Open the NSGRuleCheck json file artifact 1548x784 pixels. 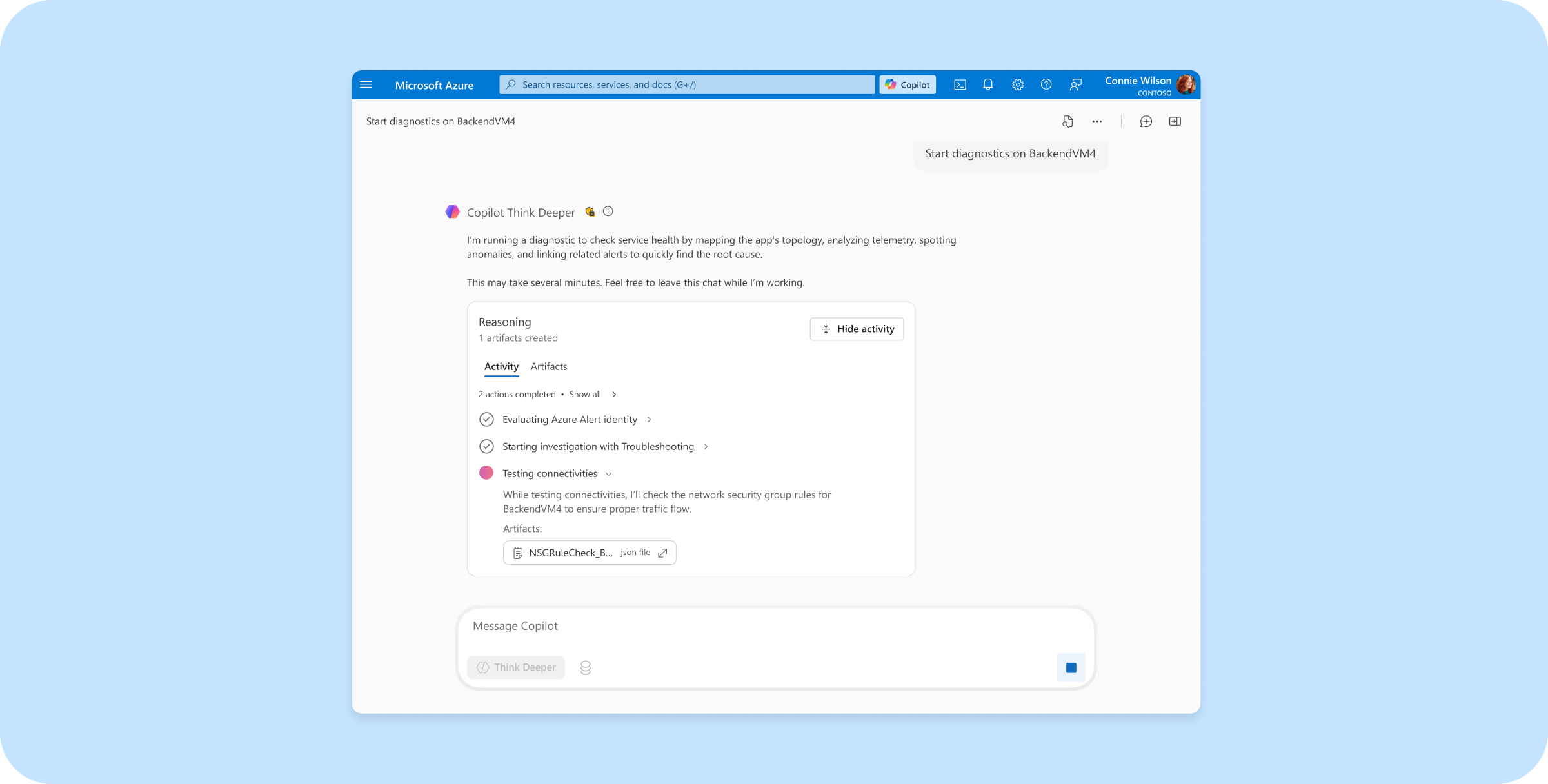[590, 553]
